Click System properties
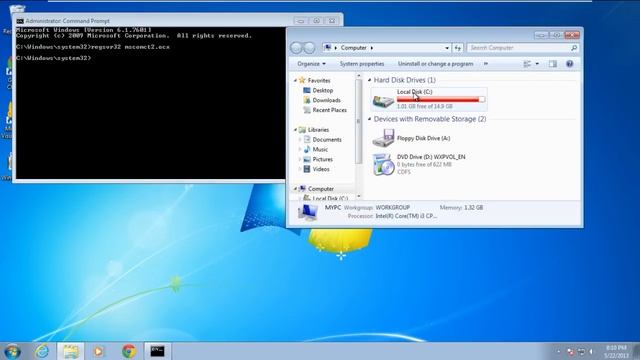This screenshot has width=640, height=360. pos(362,64)
